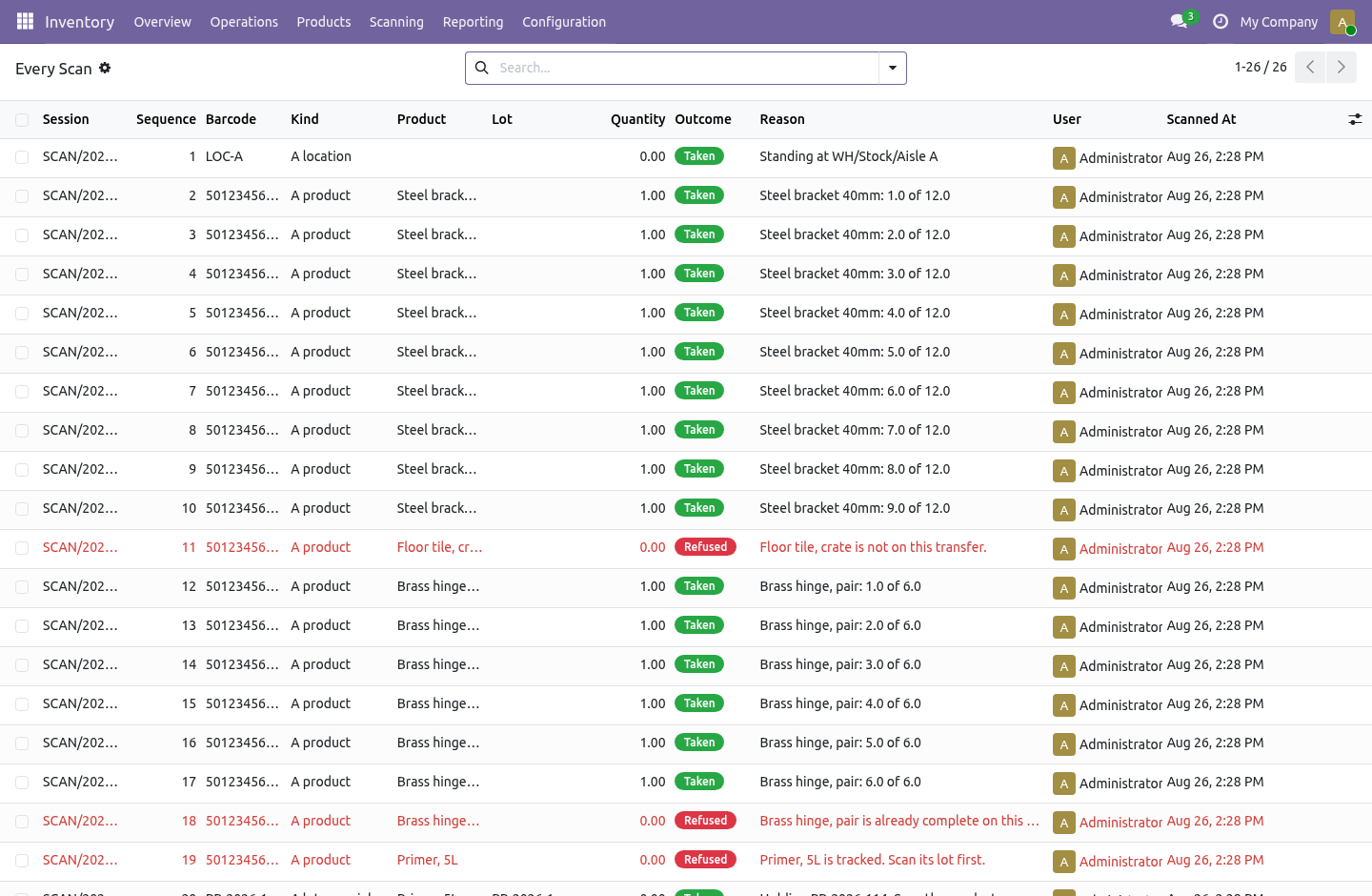Click the Inventory app title
The height and width of the screenshot is (896, 1372).
tap(79, 21)
